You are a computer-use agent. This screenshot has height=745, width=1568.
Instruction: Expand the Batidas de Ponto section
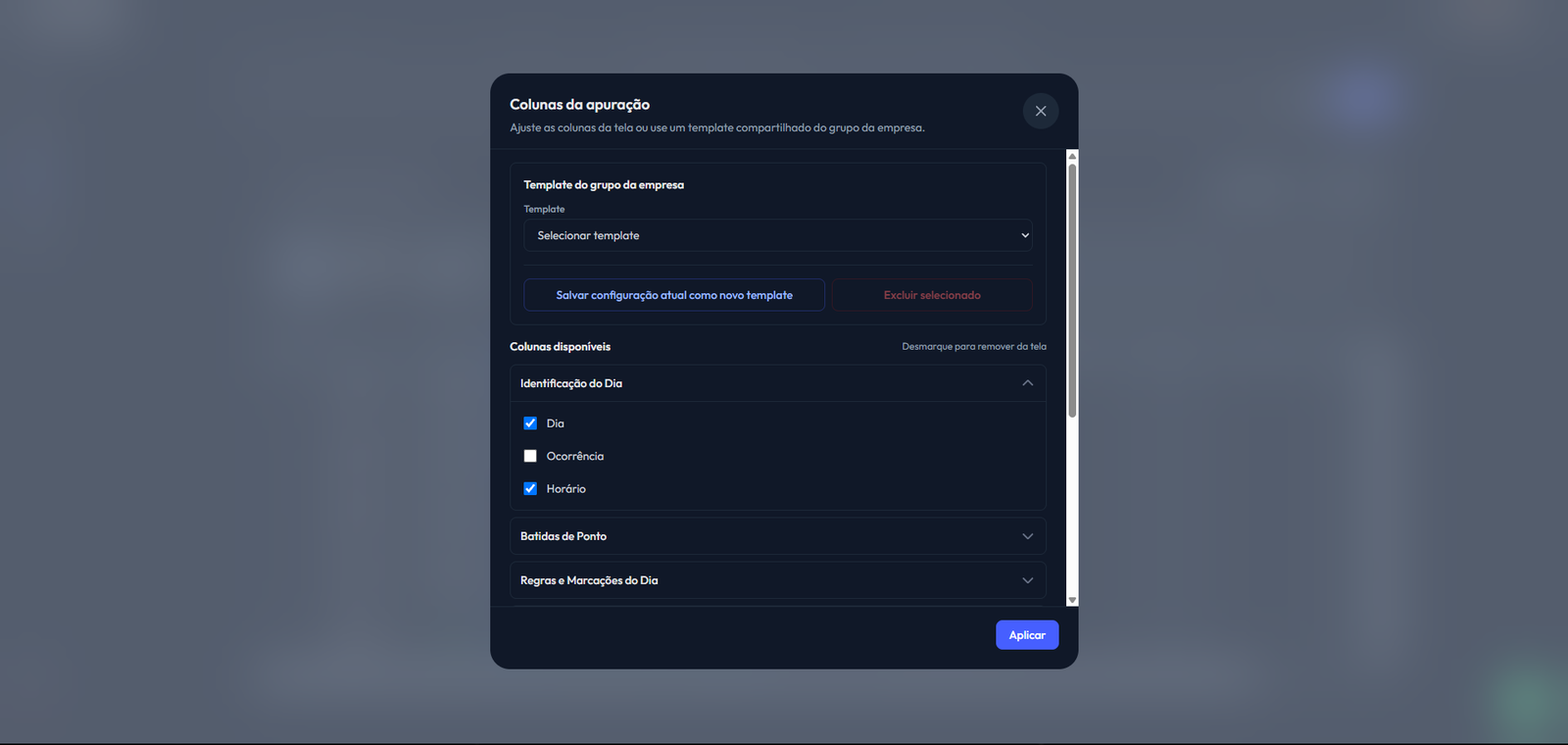pyautogui.click(x=778, y=536)
